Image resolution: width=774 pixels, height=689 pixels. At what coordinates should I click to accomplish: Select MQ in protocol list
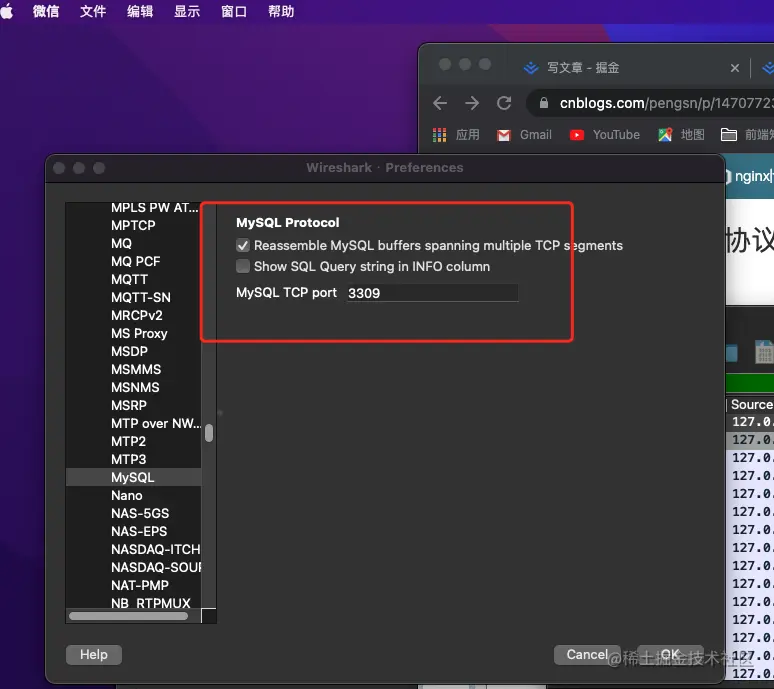click(133, 243)
